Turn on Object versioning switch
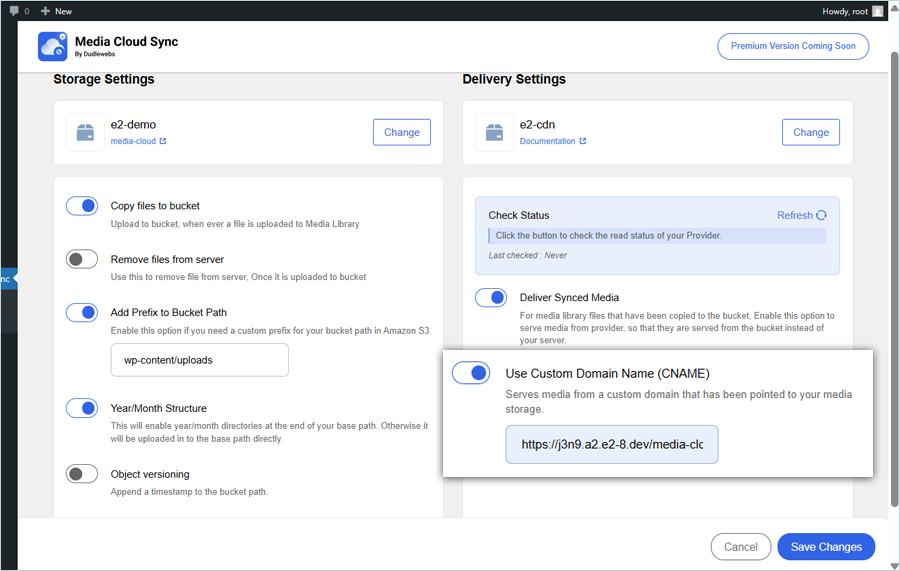 coord(82,474)
